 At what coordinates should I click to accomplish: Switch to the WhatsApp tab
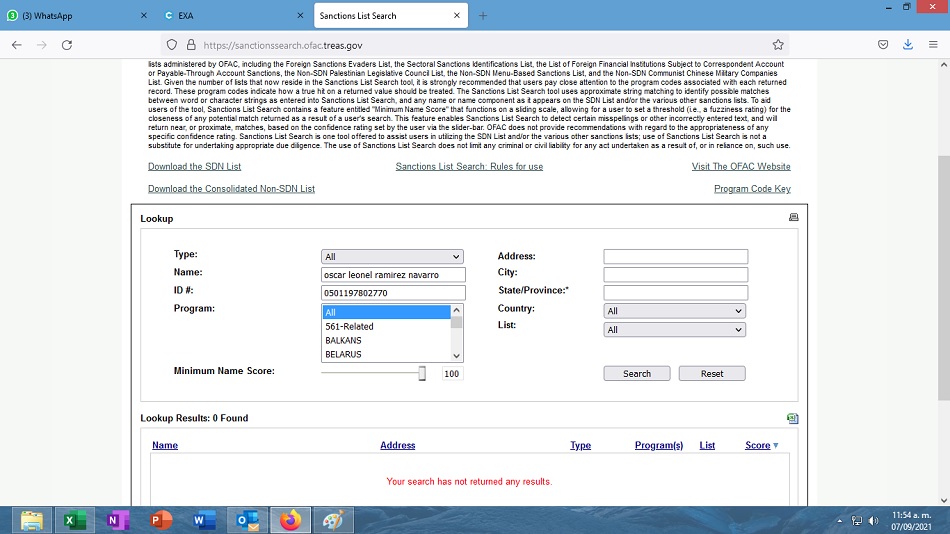coord(75,16)
